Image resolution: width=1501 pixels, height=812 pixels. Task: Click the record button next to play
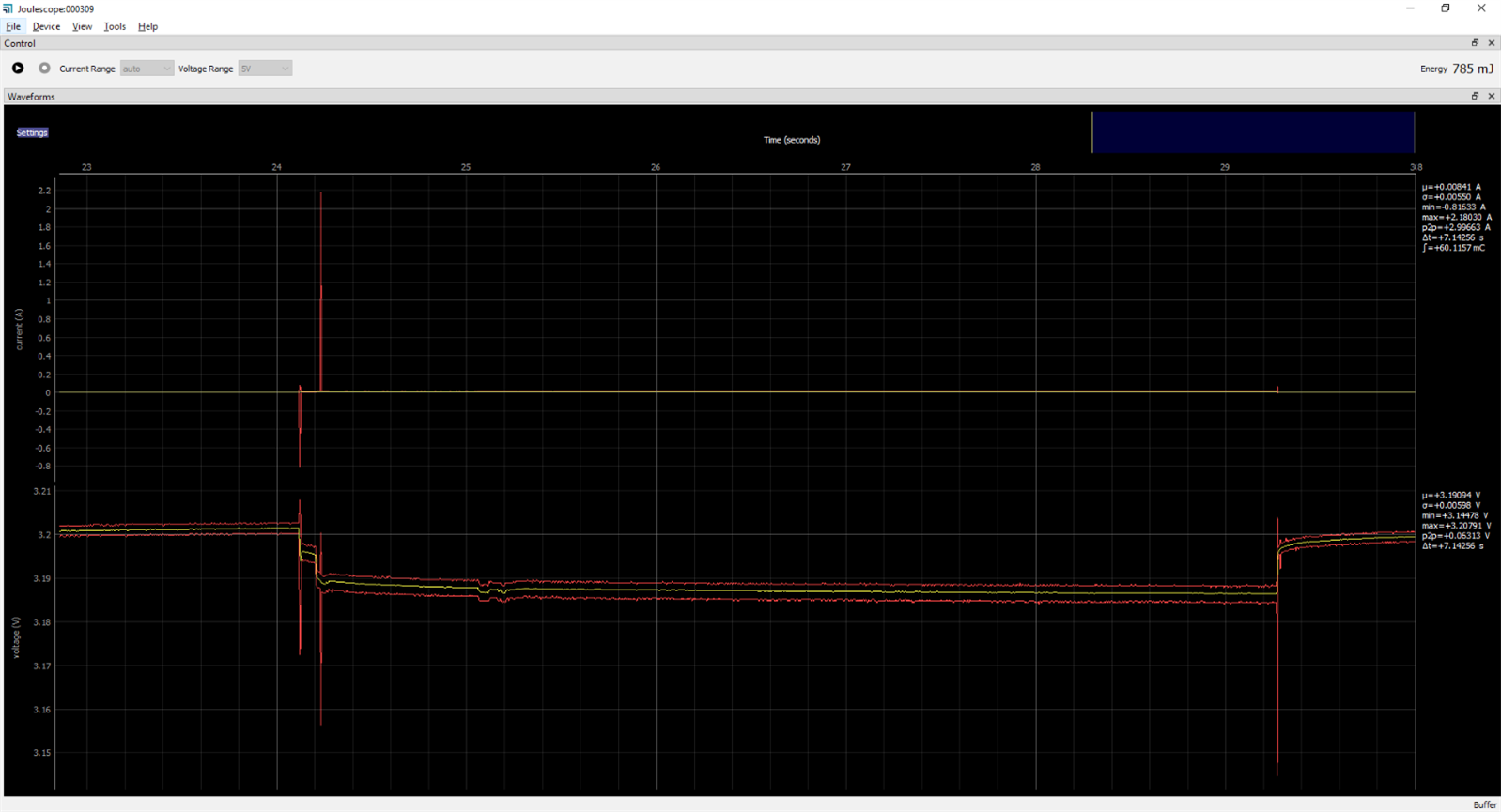point(44,69)
